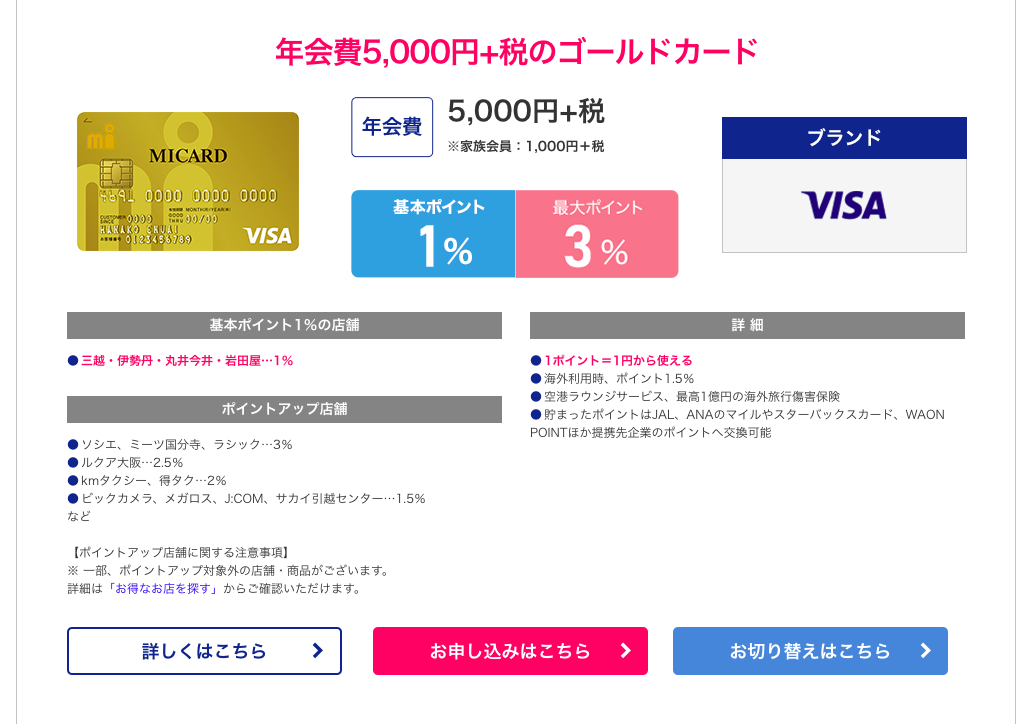Open the お得なお店を探す link

(x=163, y=589)
